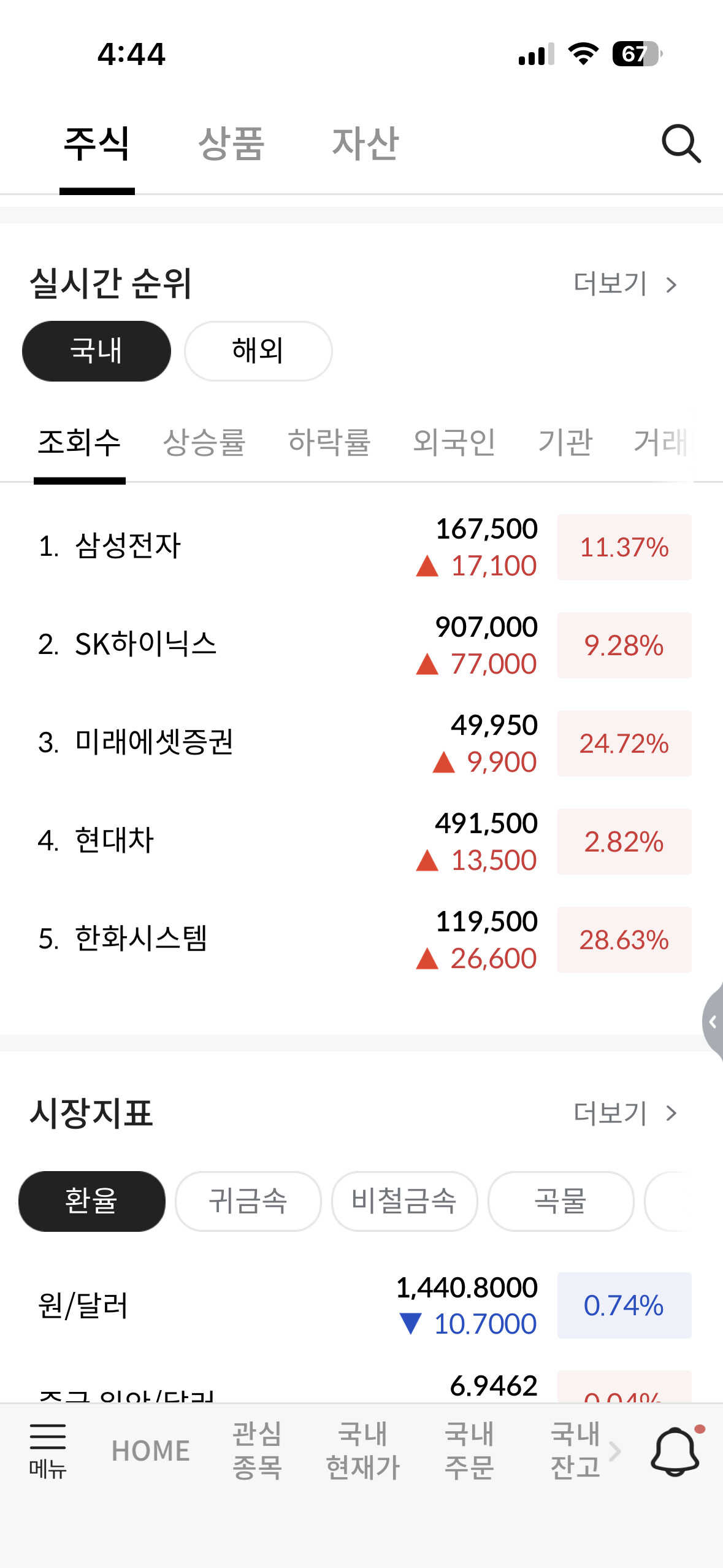Tap the 원/달러 0.74% change badge

(x=624, y=1305)
